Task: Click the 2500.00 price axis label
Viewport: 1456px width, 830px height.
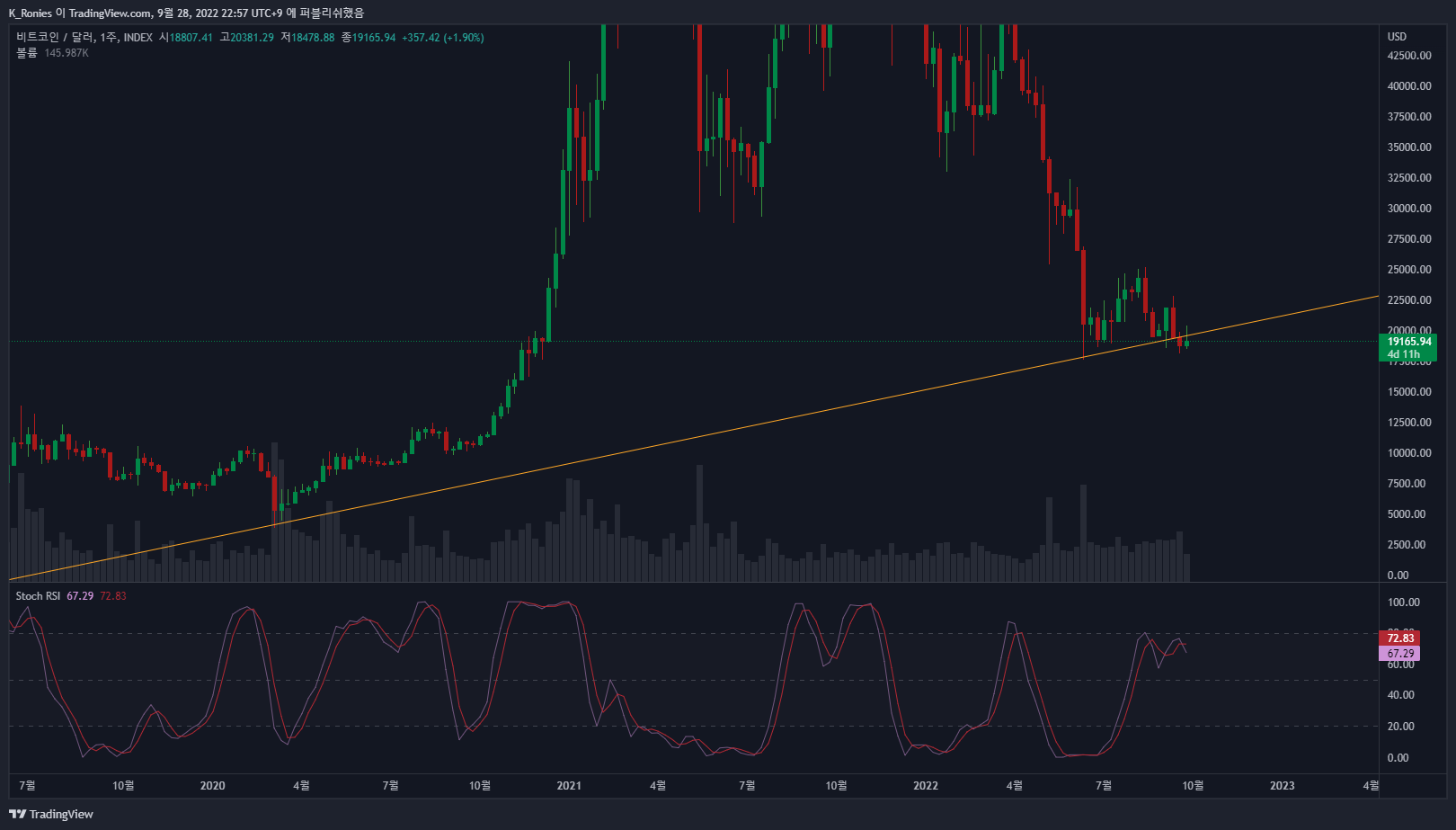Action: click(x=1407, y=545)
